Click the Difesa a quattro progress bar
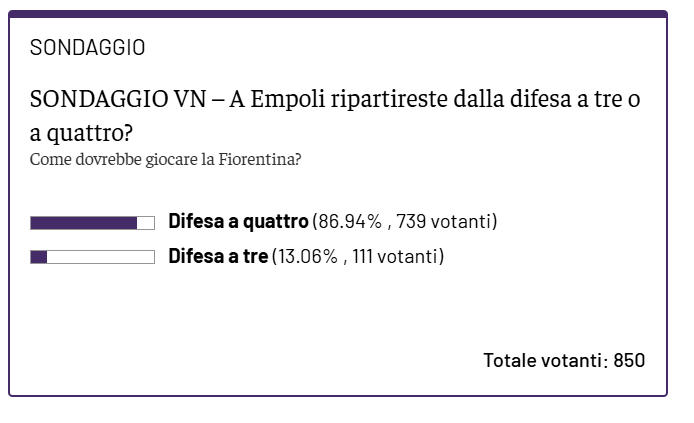Viewport: 694px width, 423px height. tap(93, 223)
